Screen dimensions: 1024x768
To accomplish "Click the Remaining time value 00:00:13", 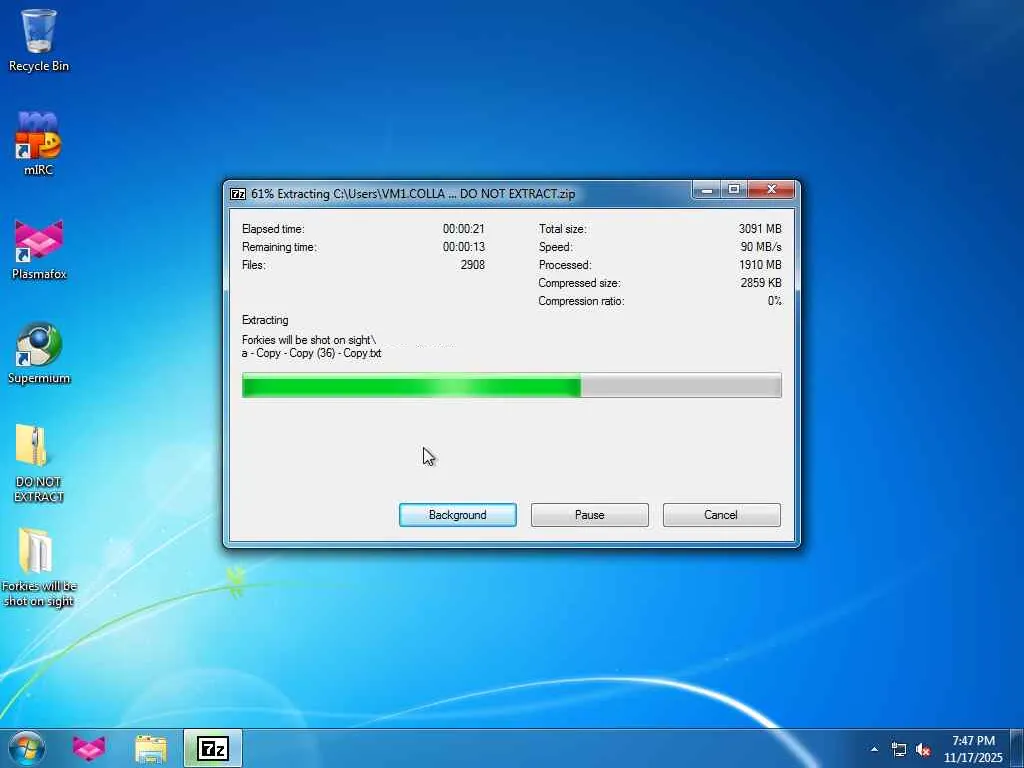I will coord(464,247).
